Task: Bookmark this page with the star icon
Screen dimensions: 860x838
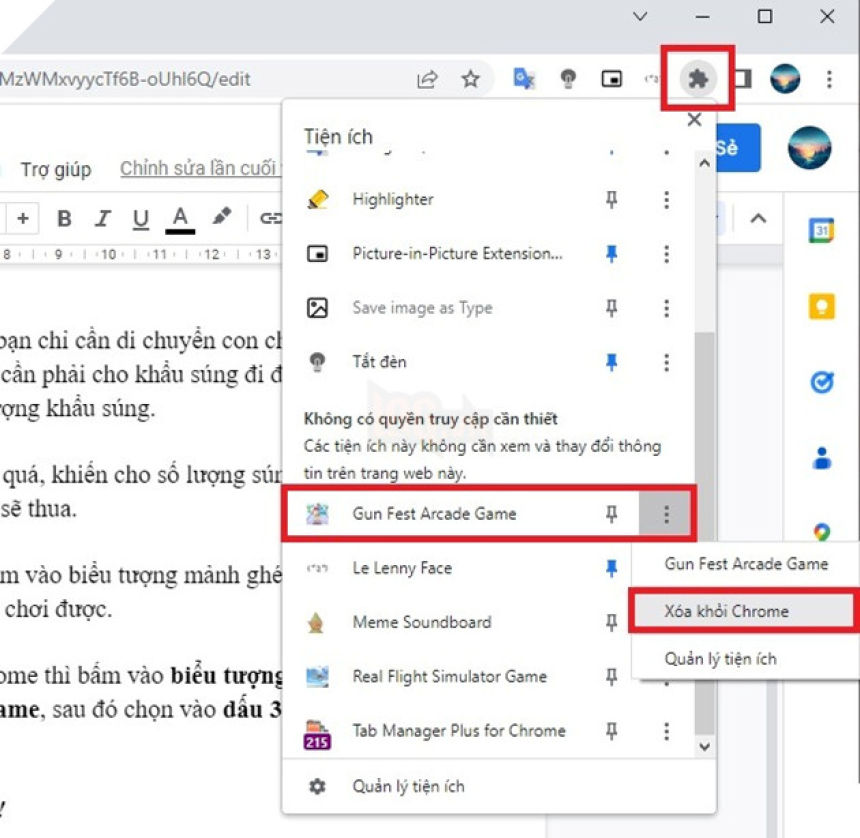Action: pos(470,79)
